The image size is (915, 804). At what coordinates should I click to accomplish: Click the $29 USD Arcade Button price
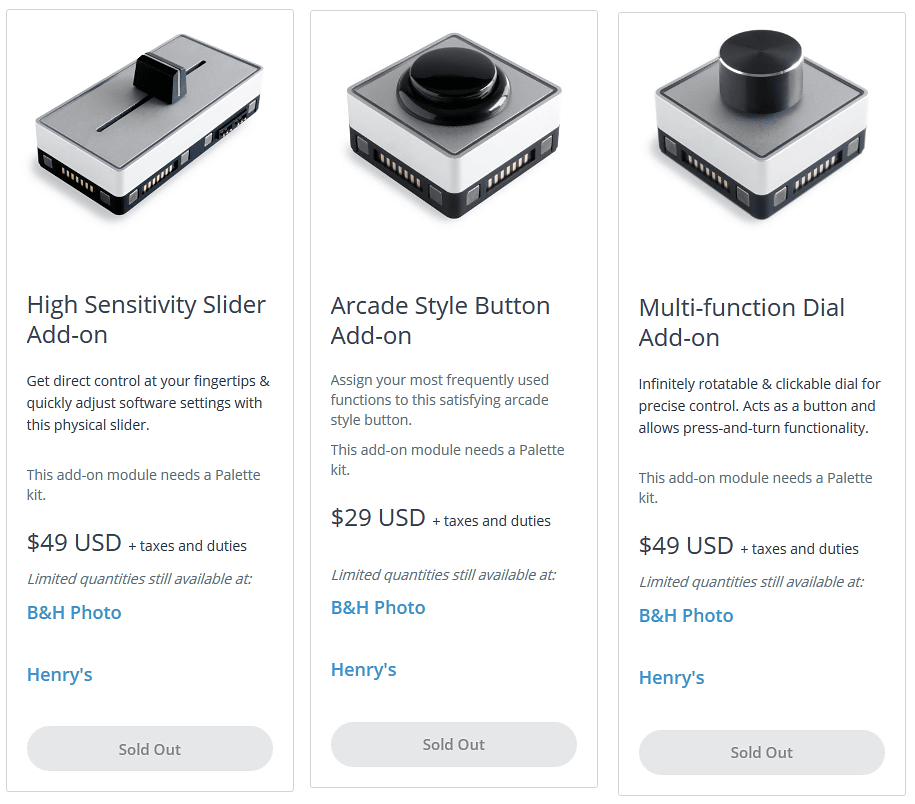pyautogui.click(x=378, y=518)
